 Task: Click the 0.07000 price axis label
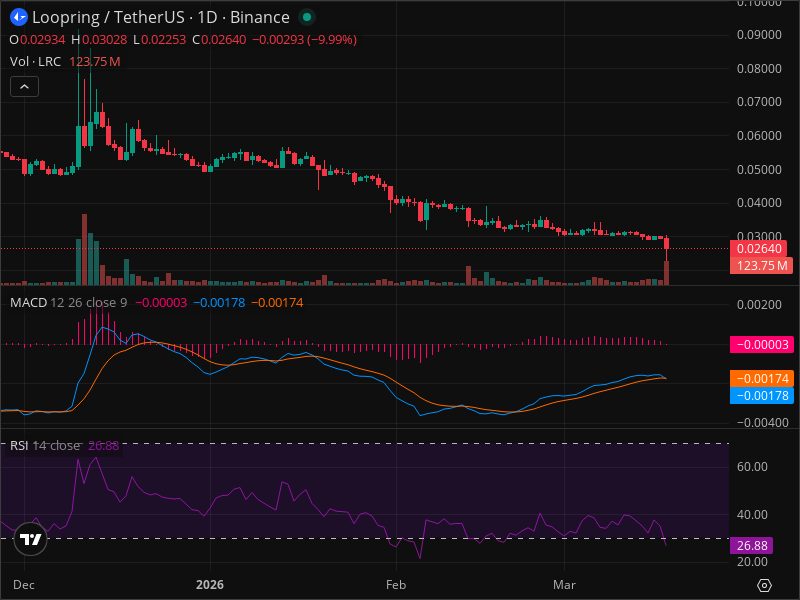759,102
